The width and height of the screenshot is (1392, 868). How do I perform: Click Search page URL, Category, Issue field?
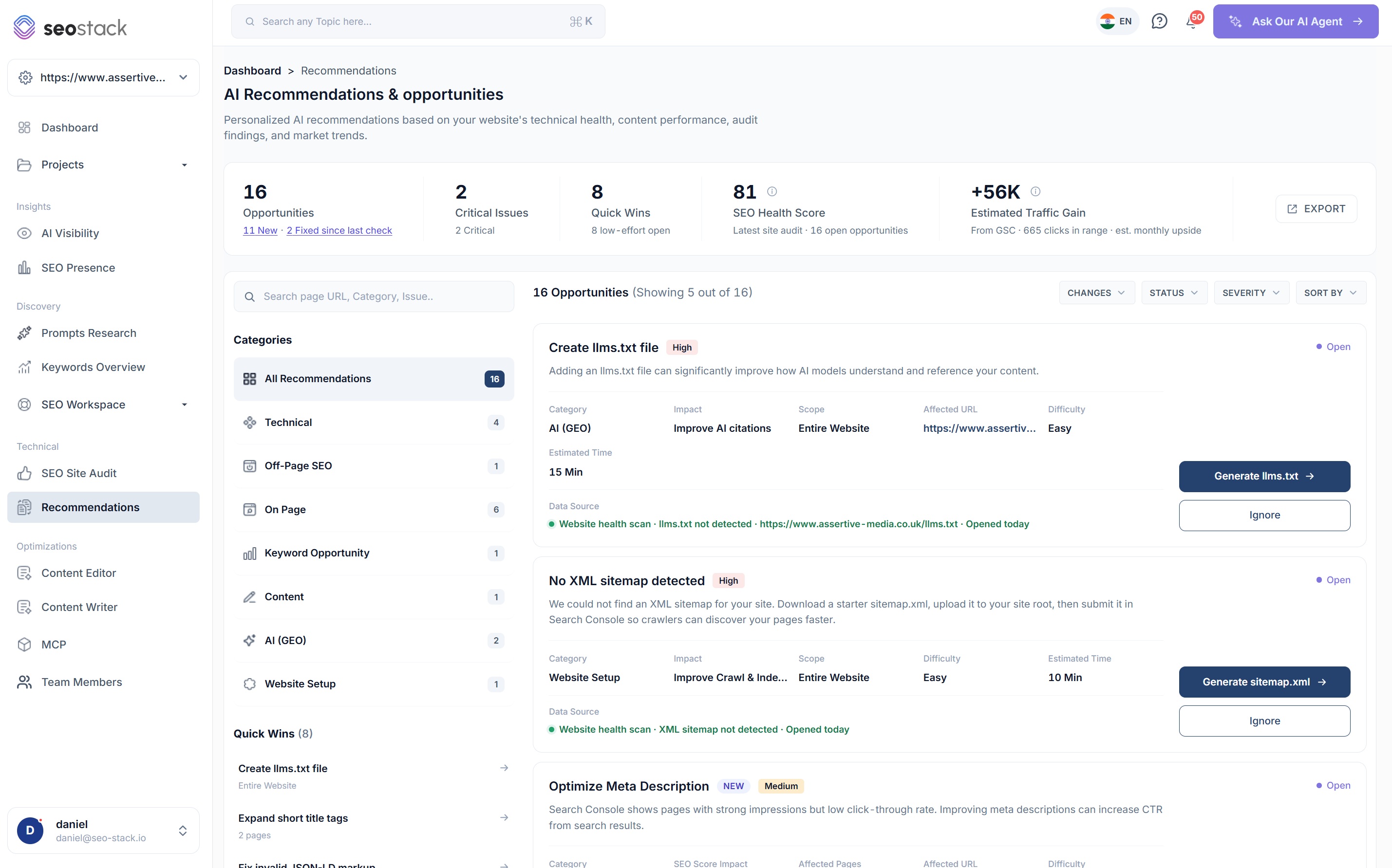coord(373,296)
